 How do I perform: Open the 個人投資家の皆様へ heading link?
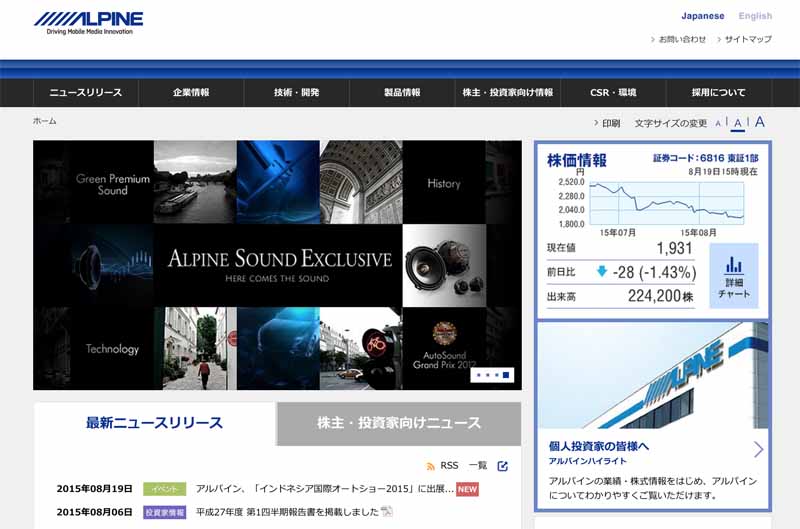point(598,446)
